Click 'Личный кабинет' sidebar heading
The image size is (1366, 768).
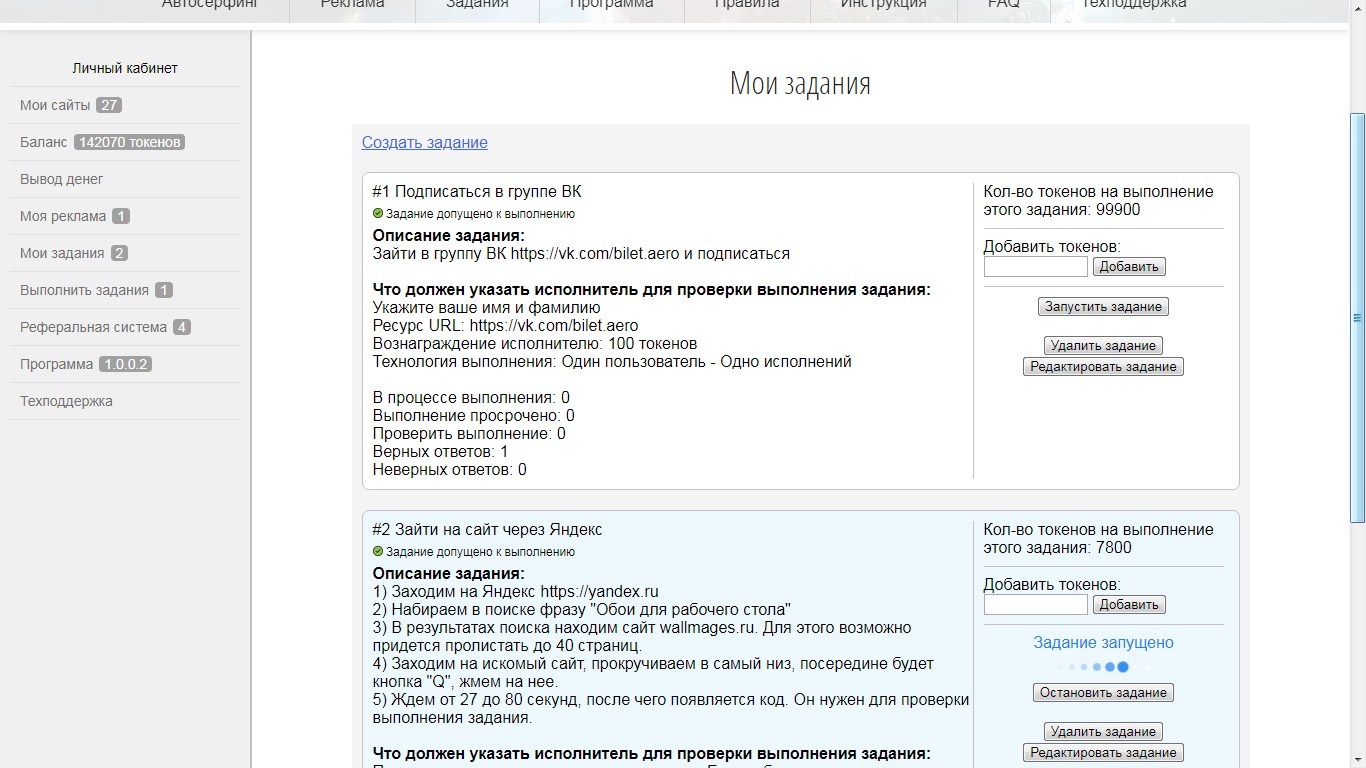pyautogui.click(x=125, y=68)
